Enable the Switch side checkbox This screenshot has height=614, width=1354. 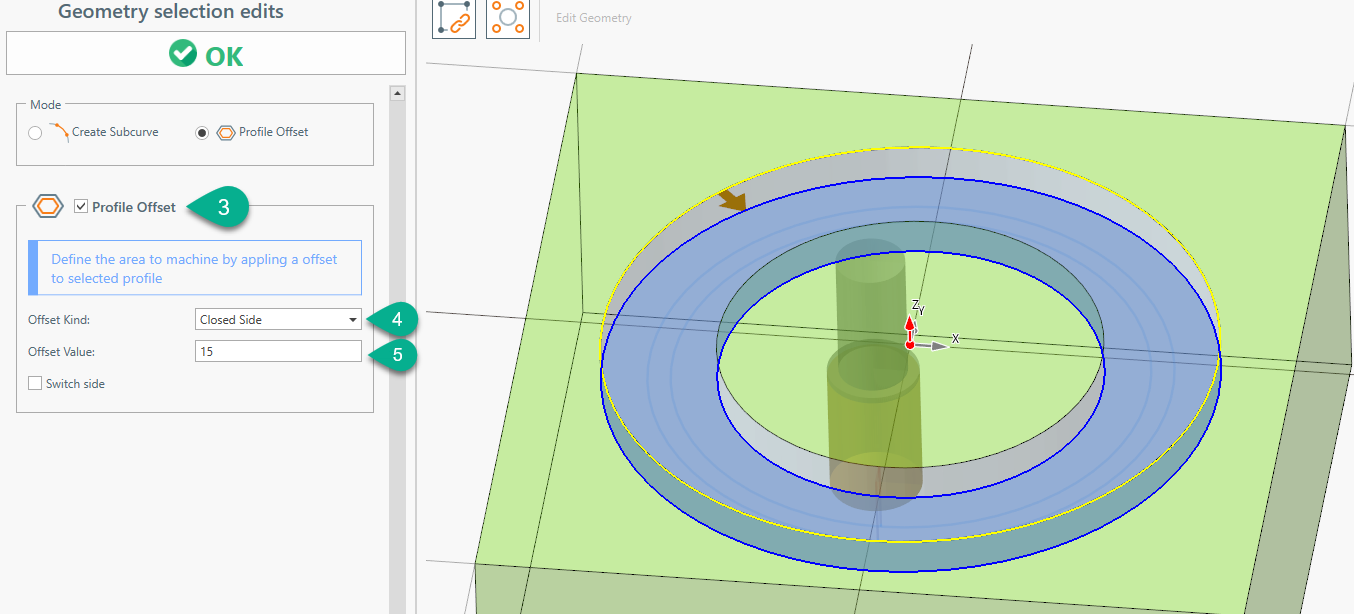[x=36, y=383]
